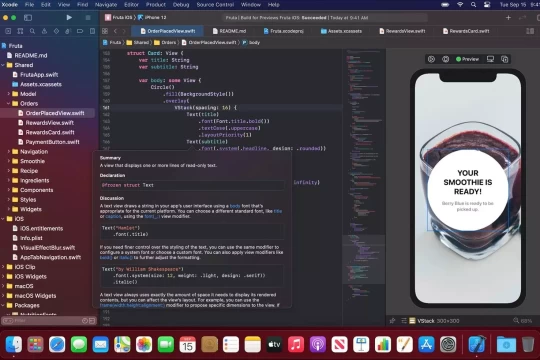Open the Find navigator
The height and width of the screenshot is (360, 540).
tap(32, 31)
